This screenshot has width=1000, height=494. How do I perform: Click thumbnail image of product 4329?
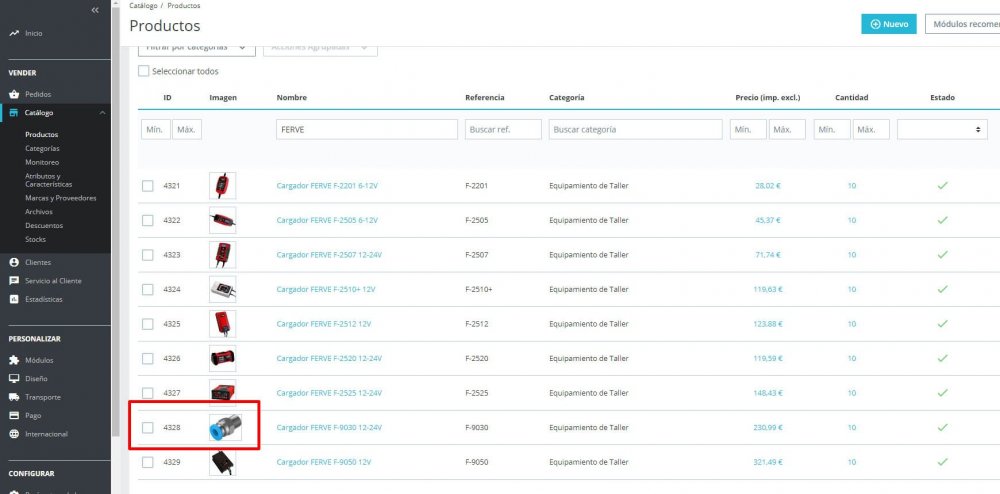(x=223, y=461)
